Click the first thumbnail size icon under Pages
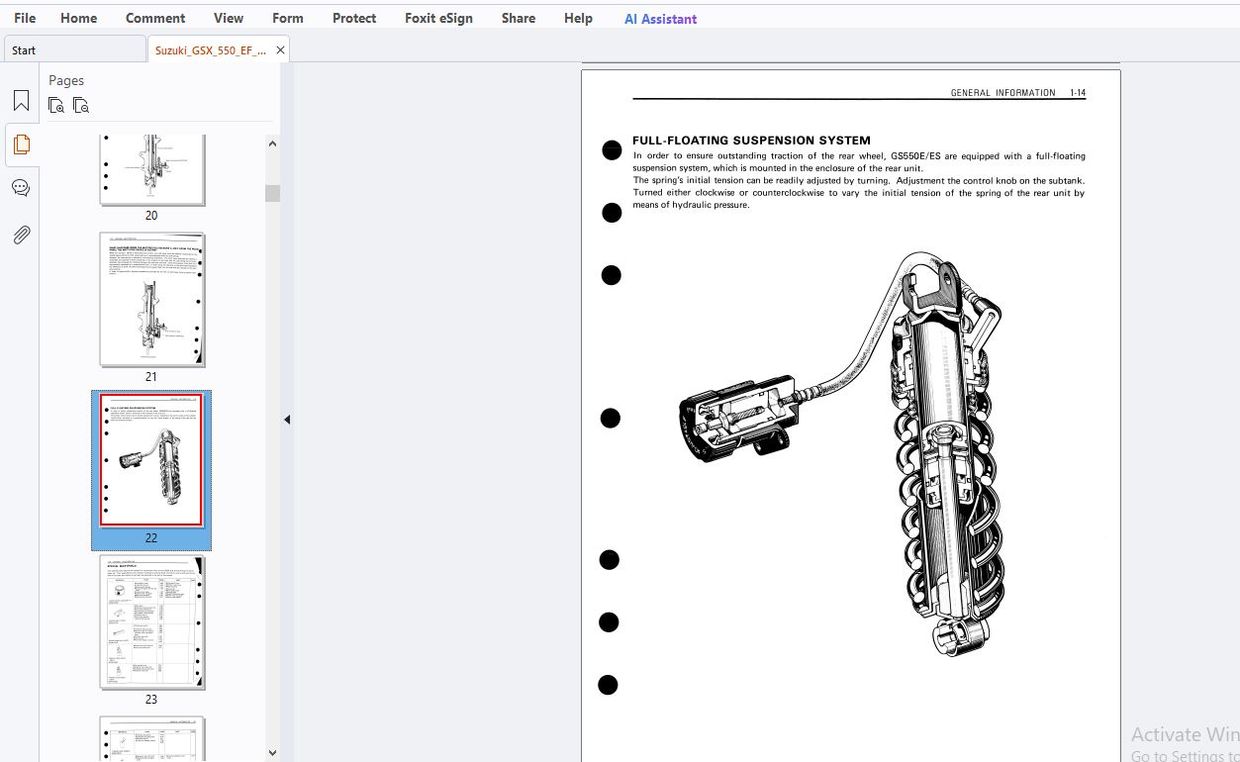 [x=57, y=105]
